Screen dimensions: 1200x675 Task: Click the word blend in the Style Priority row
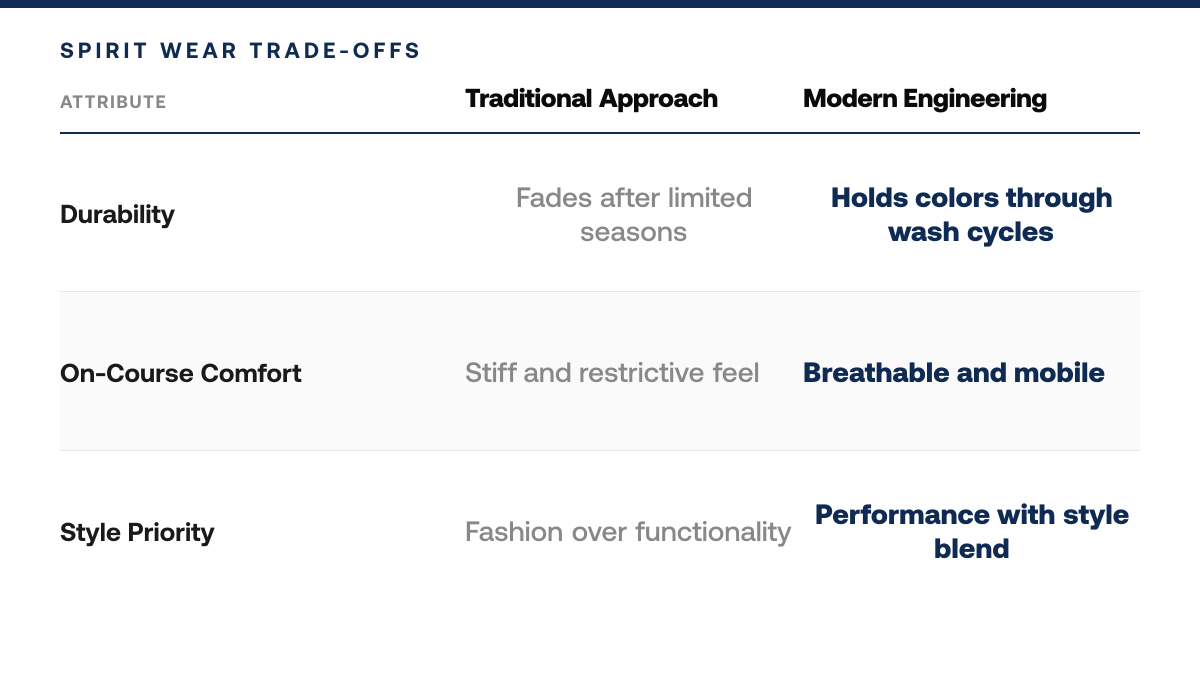[971, 549]
